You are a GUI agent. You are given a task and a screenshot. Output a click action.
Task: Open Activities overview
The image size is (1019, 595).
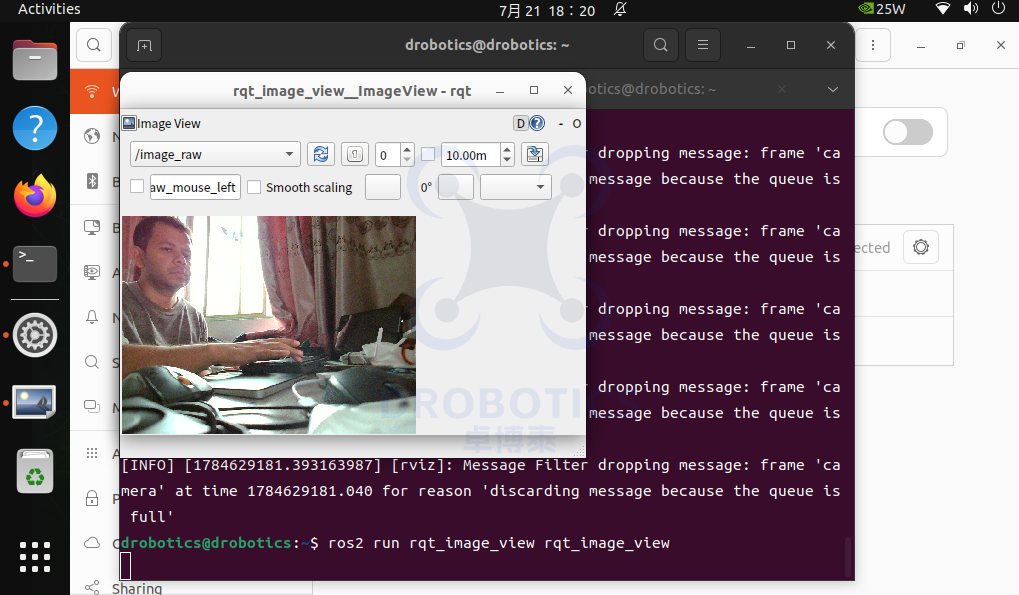tap(49, 9)
